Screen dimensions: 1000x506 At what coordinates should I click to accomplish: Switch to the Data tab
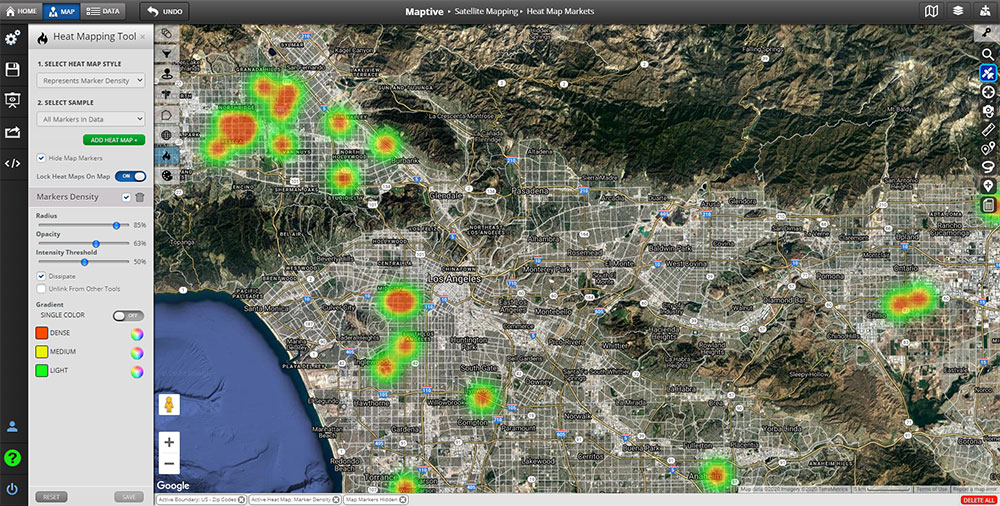pyautogui.click(x=102, y=11)
